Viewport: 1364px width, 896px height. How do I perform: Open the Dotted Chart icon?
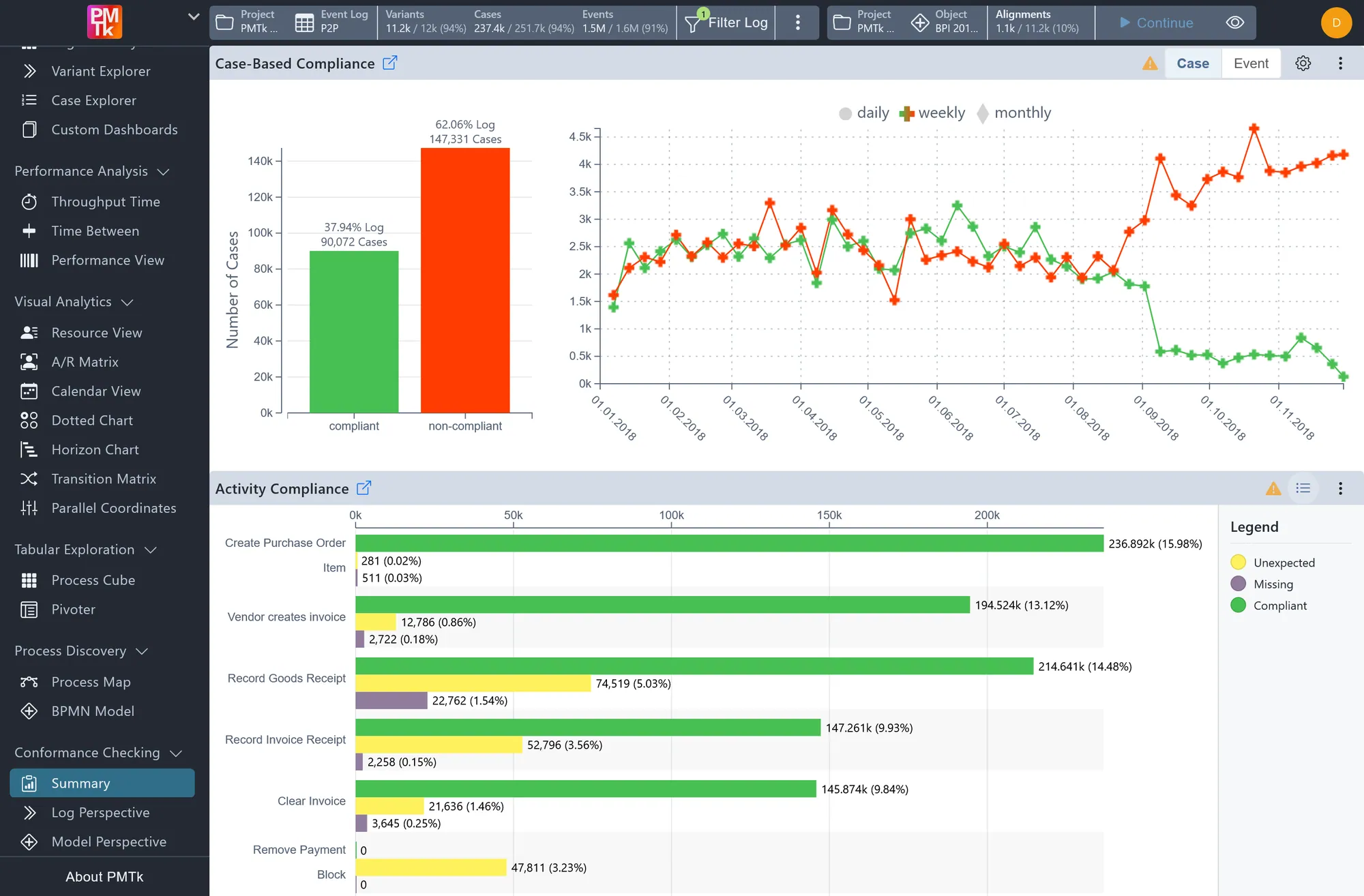coord(29,421)
